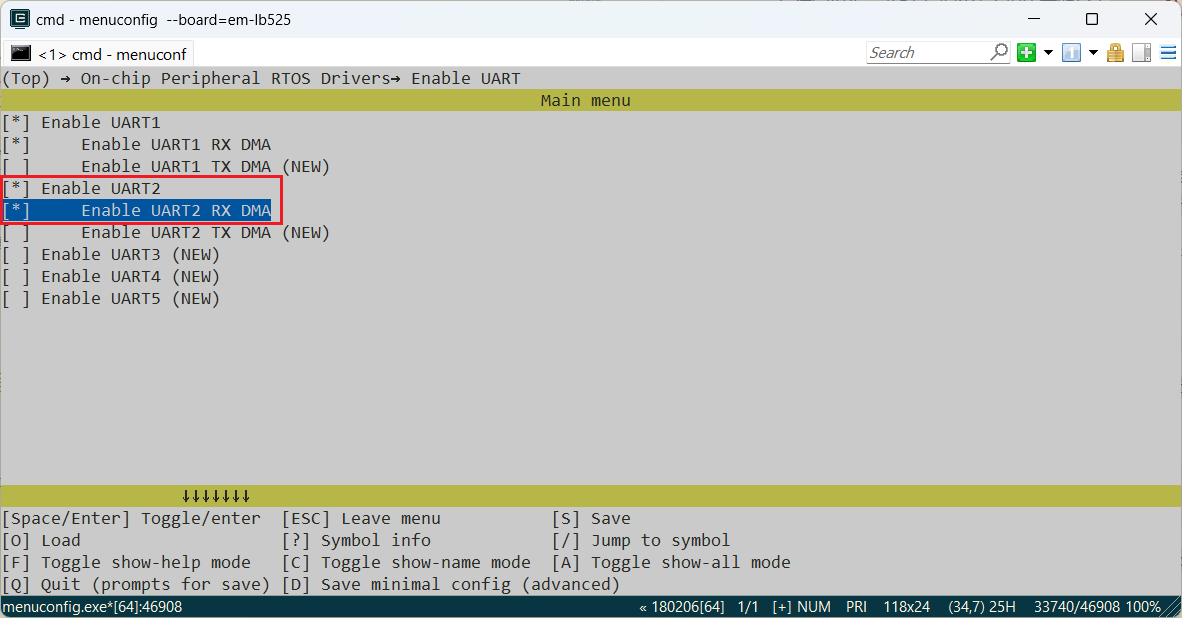1182x618 pixels.
Task: Toggle the alternative scrollback mode icon
Action: (1141, 53)
